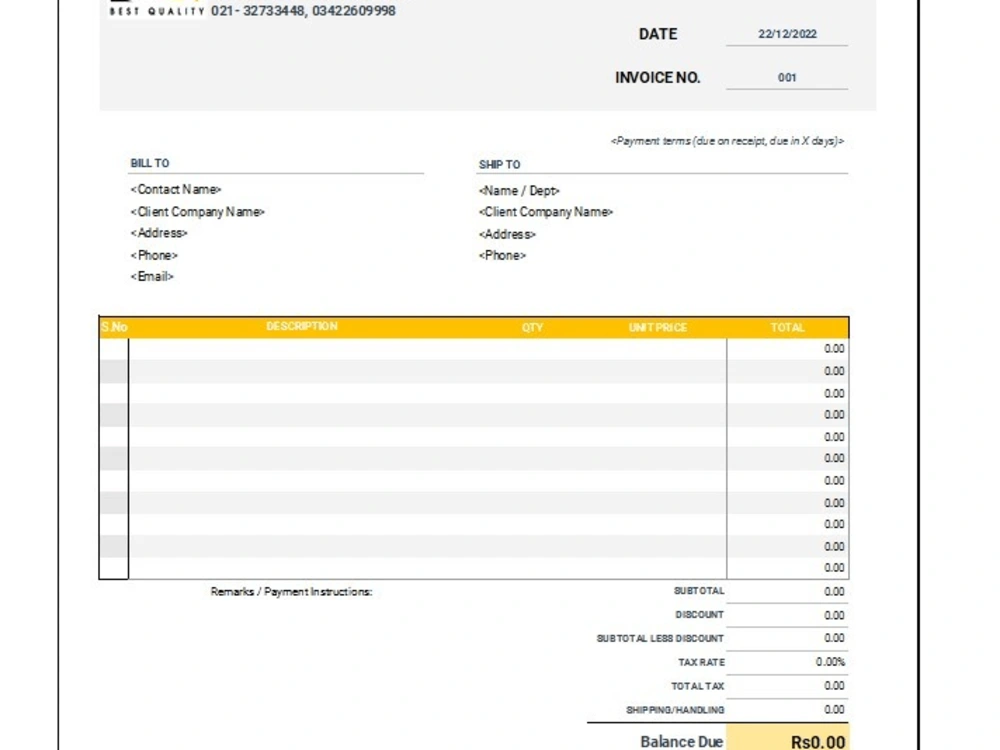Select the DISCOUNT value 0.00
This screenshot has width=1000, height=750.
coord(834,615)
